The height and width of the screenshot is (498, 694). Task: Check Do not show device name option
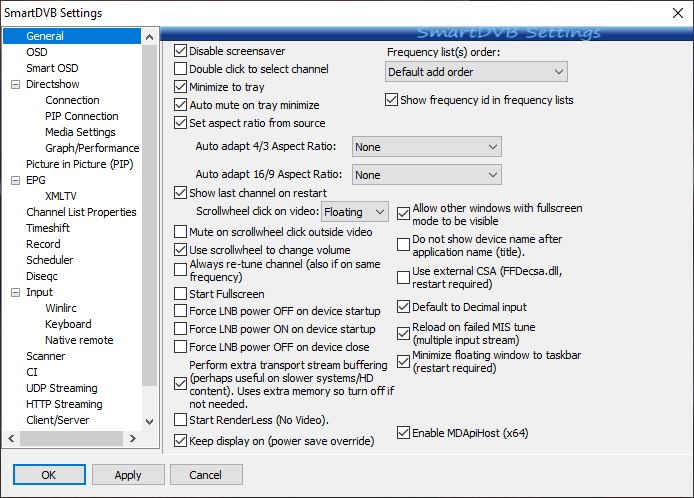point(403,245)
